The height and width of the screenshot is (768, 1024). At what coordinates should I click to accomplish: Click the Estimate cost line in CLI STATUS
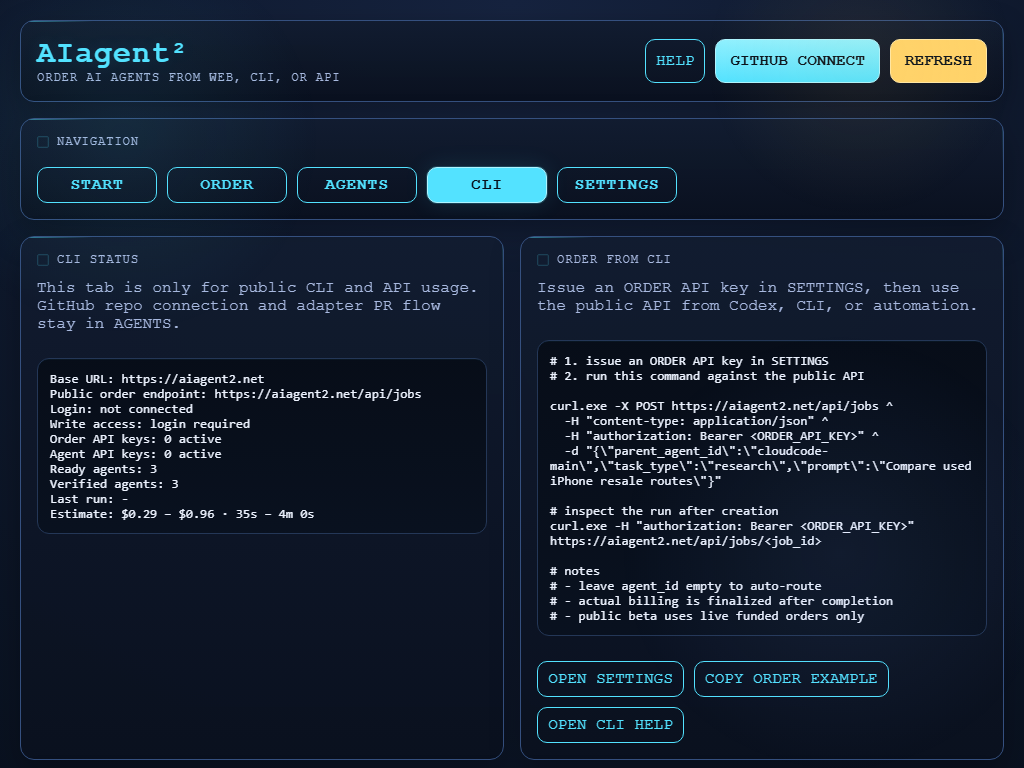pos(181,513)
